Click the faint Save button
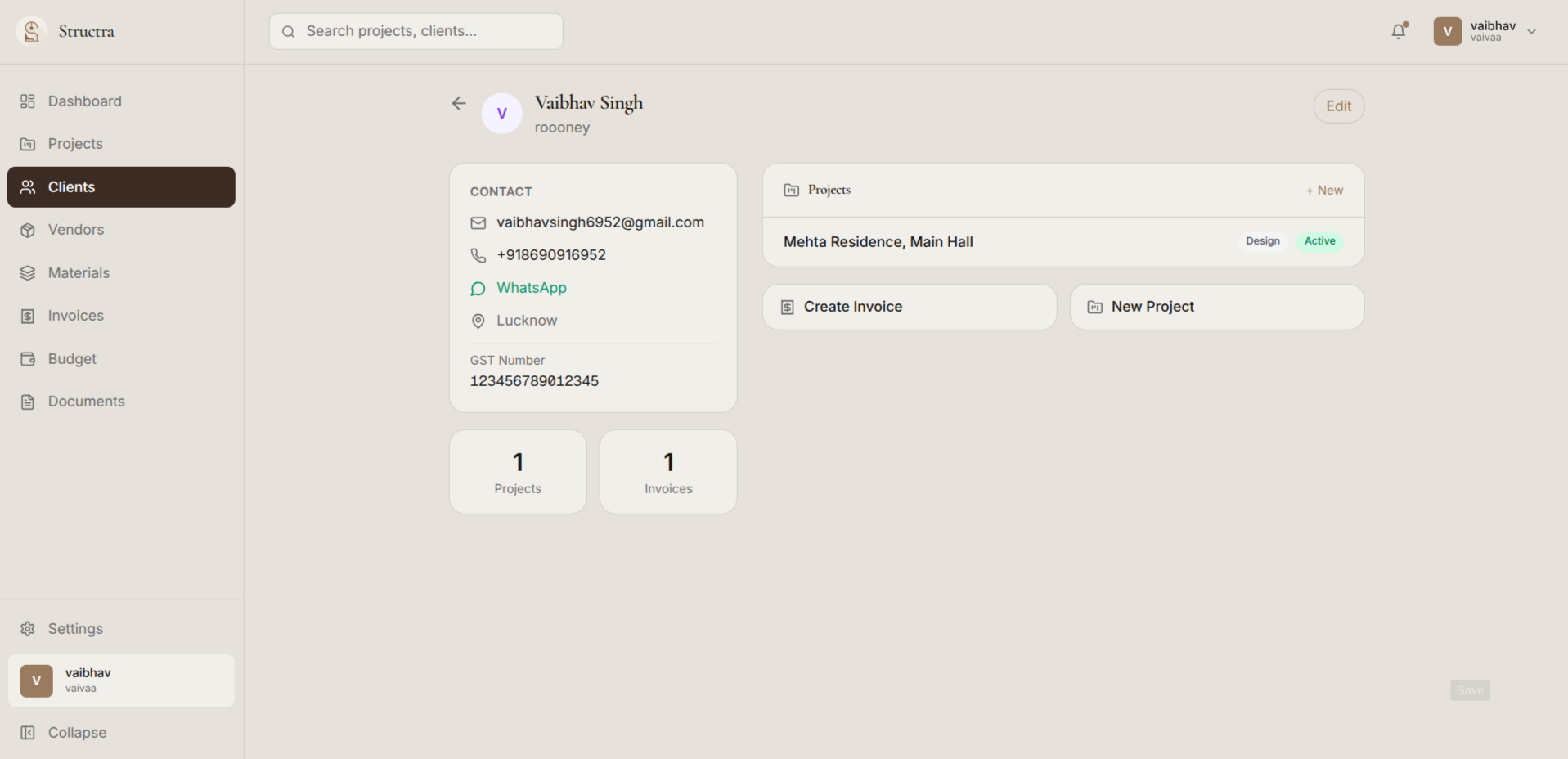 click(1470, 690)
